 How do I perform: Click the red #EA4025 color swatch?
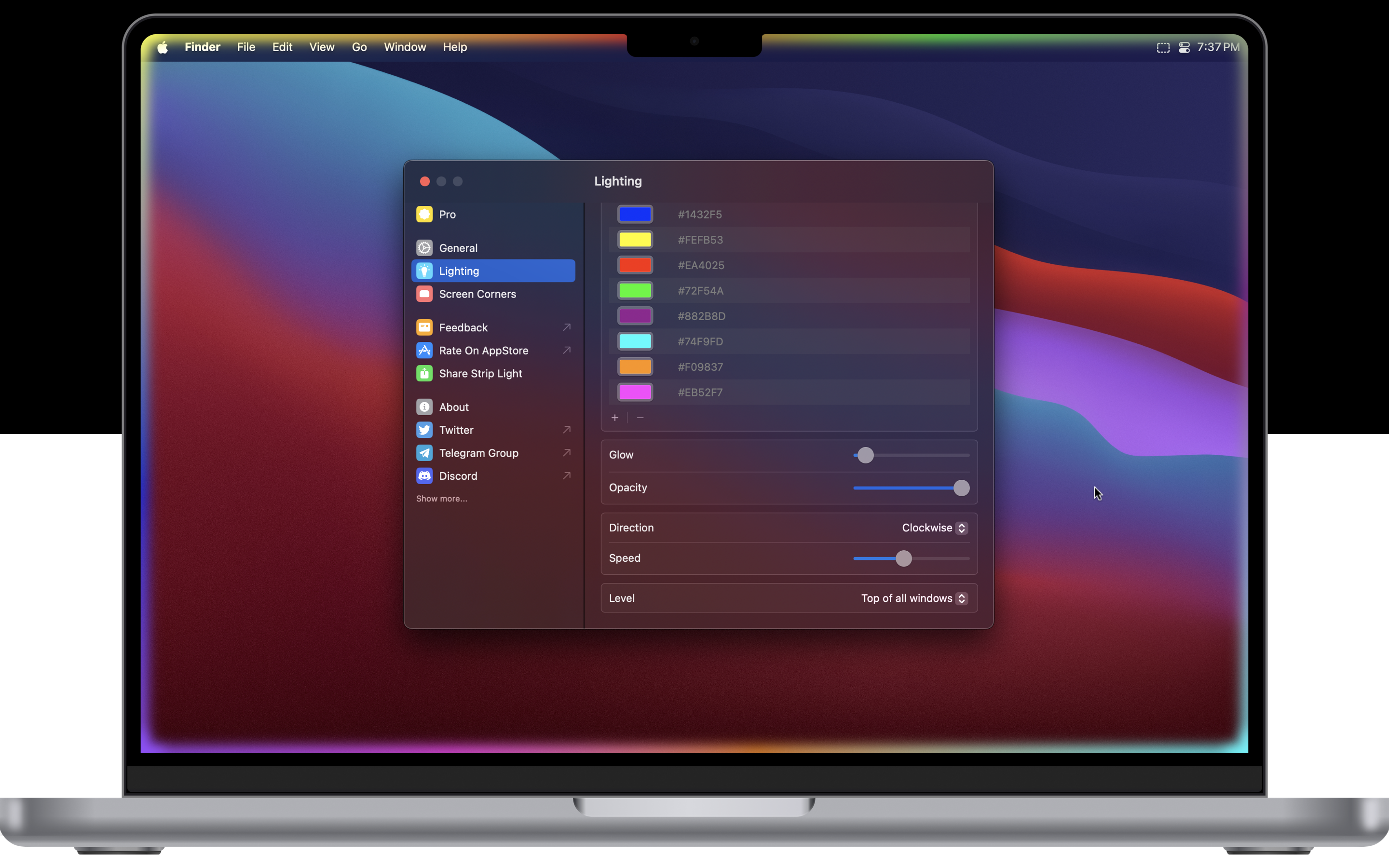point(635,265)
